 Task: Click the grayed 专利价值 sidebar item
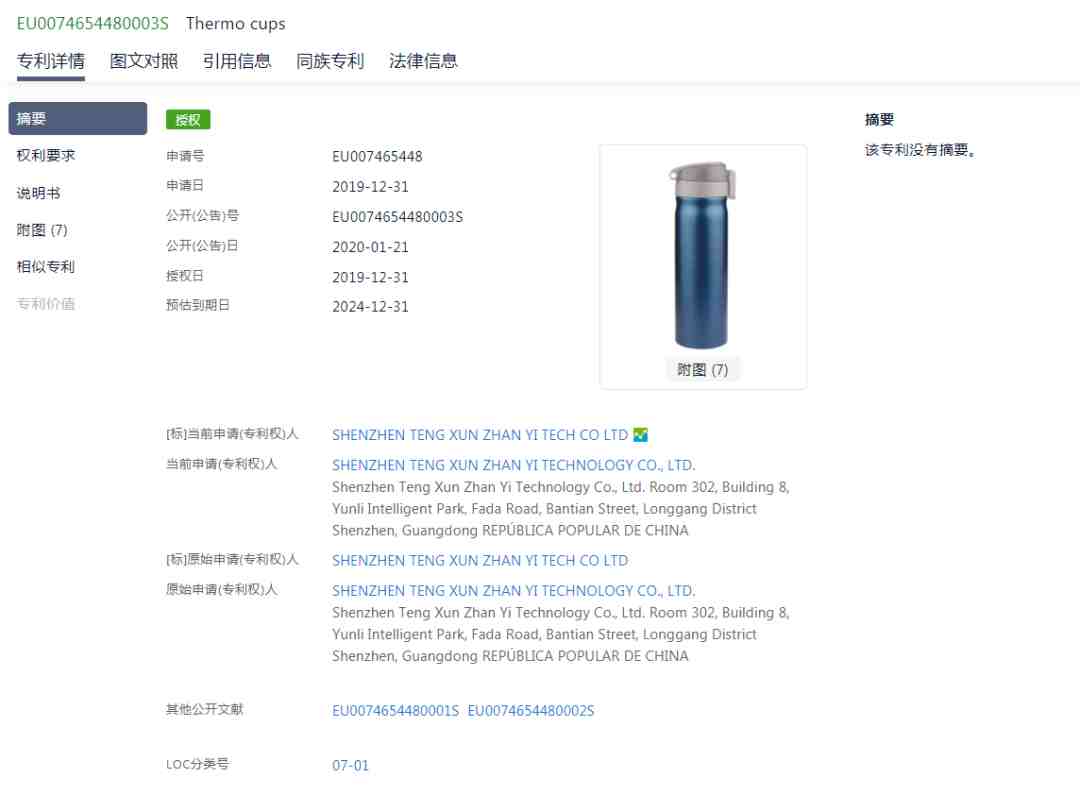(45, 304)
